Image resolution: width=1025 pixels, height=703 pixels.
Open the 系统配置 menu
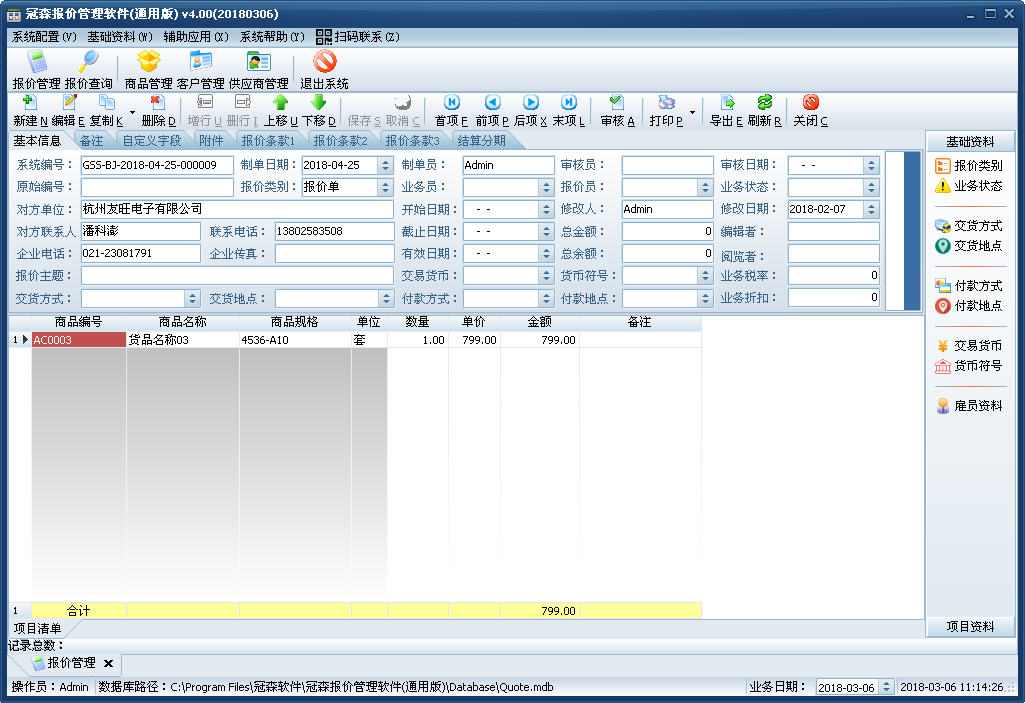tap(44, 37)
